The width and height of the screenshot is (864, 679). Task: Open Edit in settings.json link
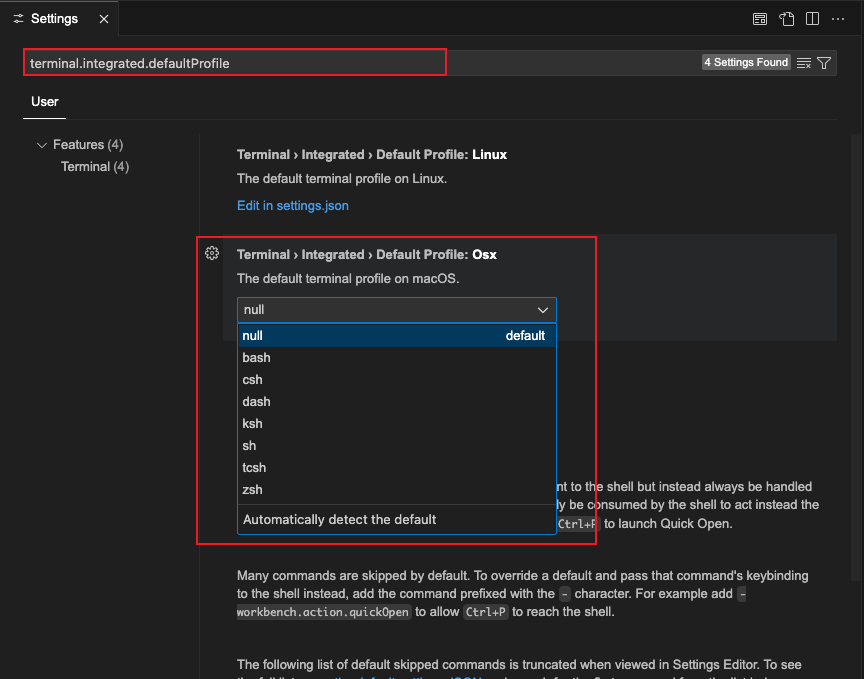tap(292, 205)
